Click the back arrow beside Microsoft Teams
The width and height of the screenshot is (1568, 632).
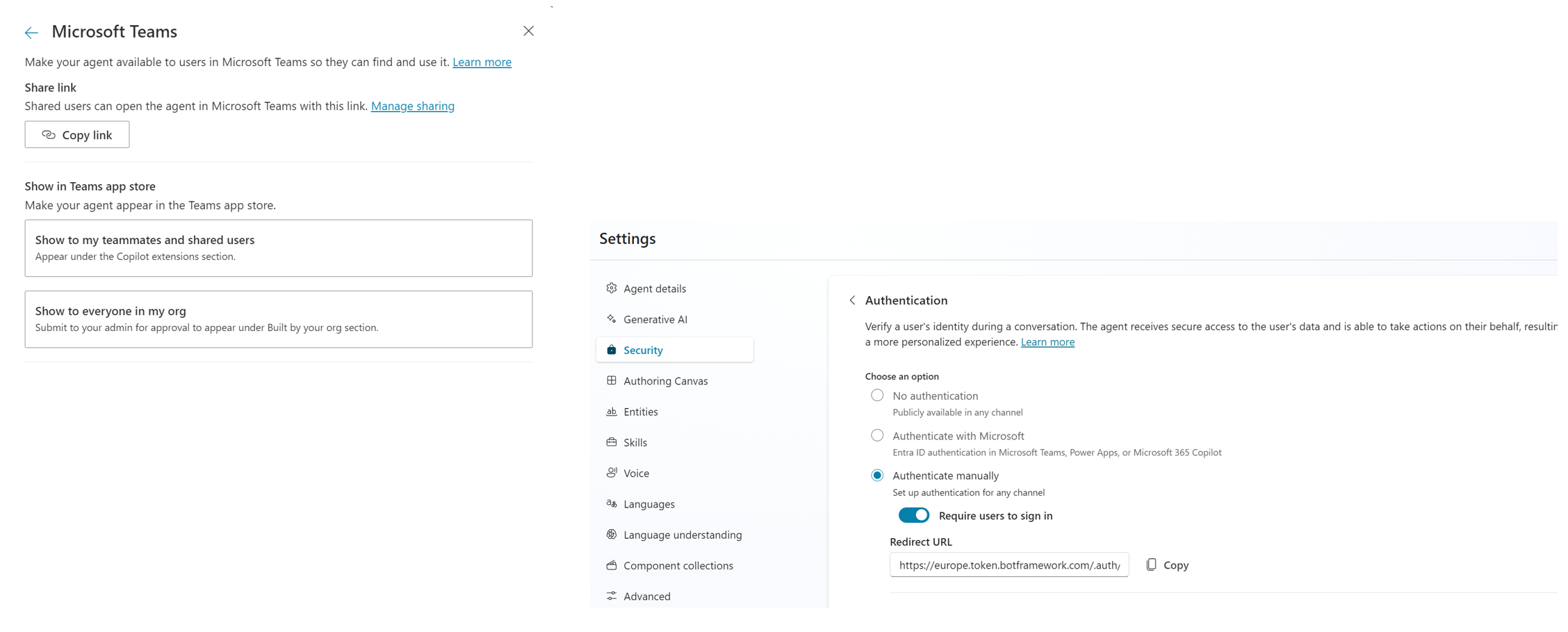[x=31, y=33]
